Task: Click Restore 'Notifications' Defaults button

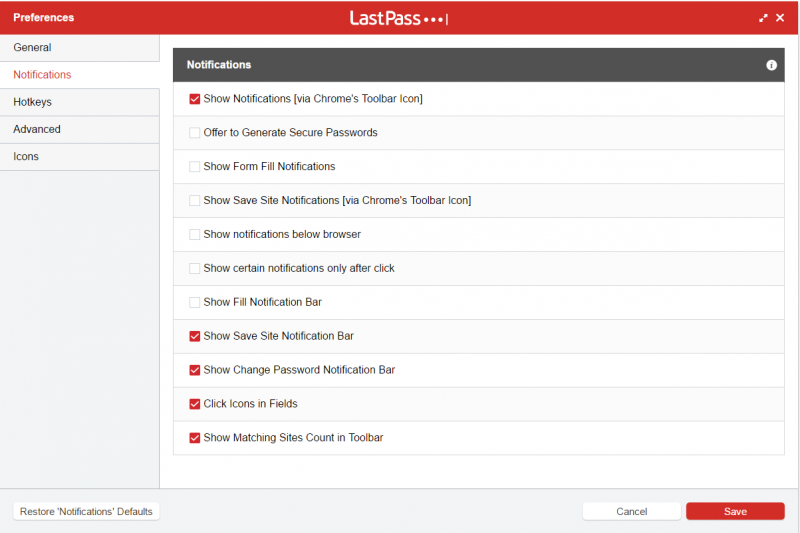Action: (86, 511)
